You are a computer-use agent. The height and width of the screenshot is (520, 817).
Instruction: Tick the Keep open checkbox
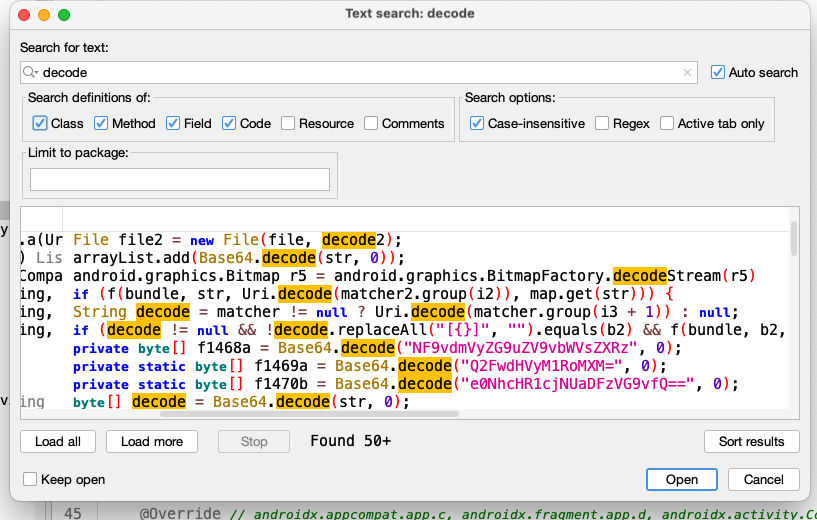30,479
